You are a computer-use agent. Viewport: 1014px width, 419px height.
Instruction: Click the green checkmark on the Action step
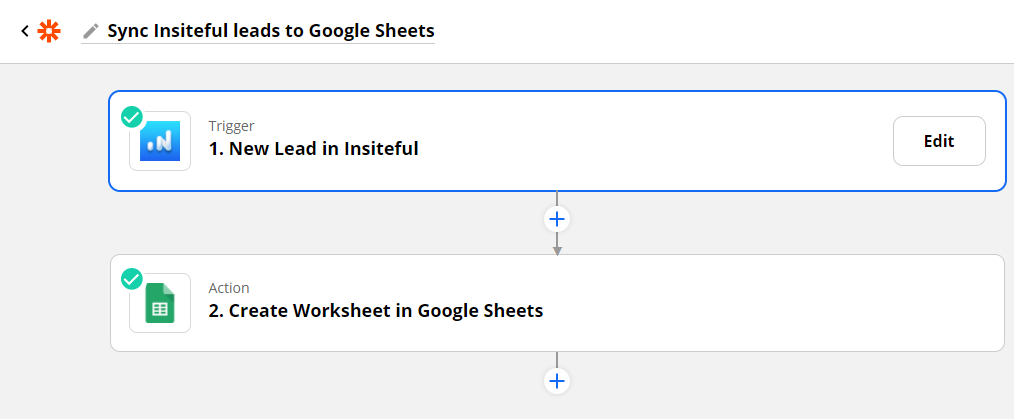pos(132,279)
